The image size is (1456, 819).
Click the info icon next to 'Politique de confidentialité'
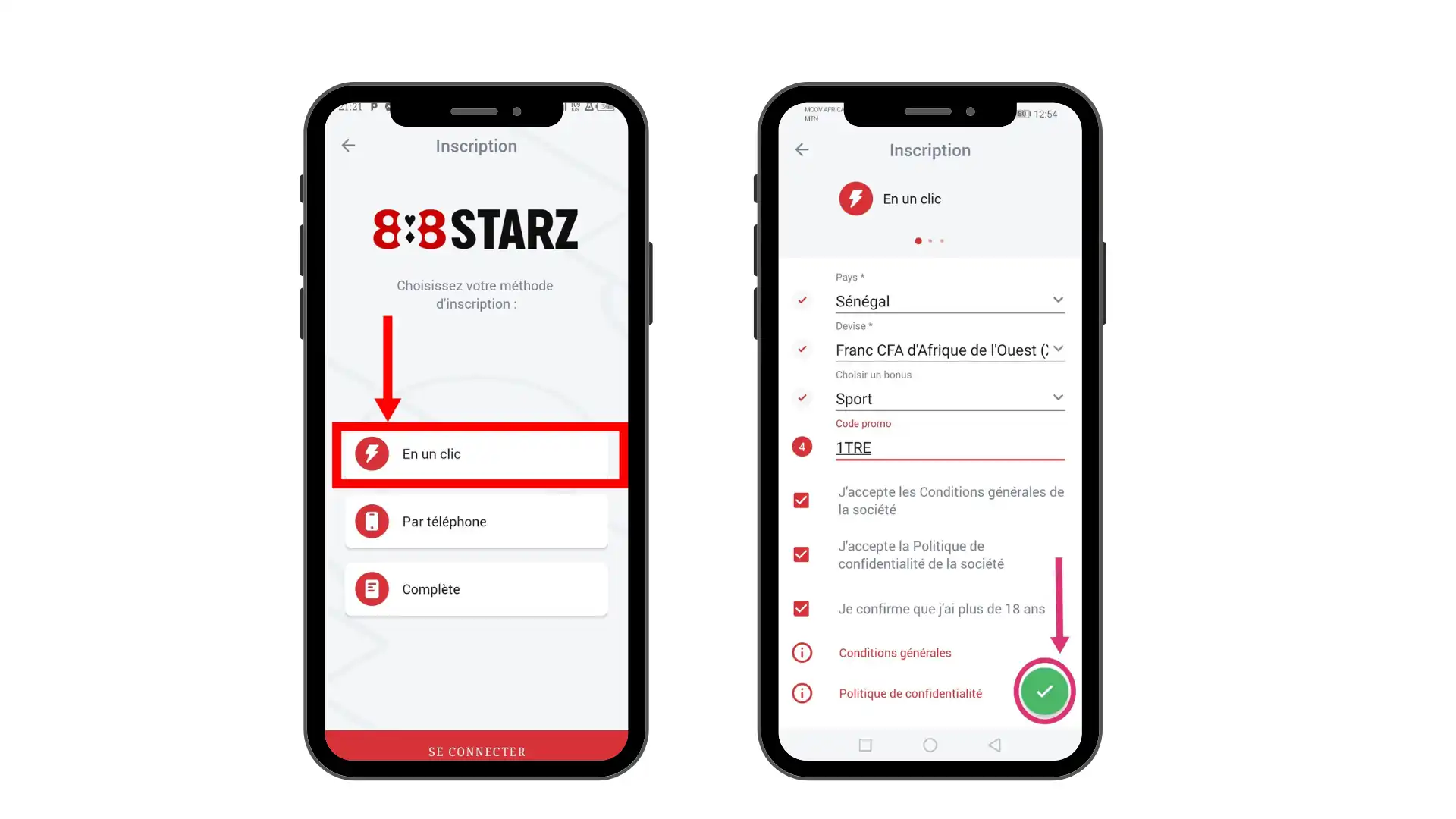pos(801,693)
